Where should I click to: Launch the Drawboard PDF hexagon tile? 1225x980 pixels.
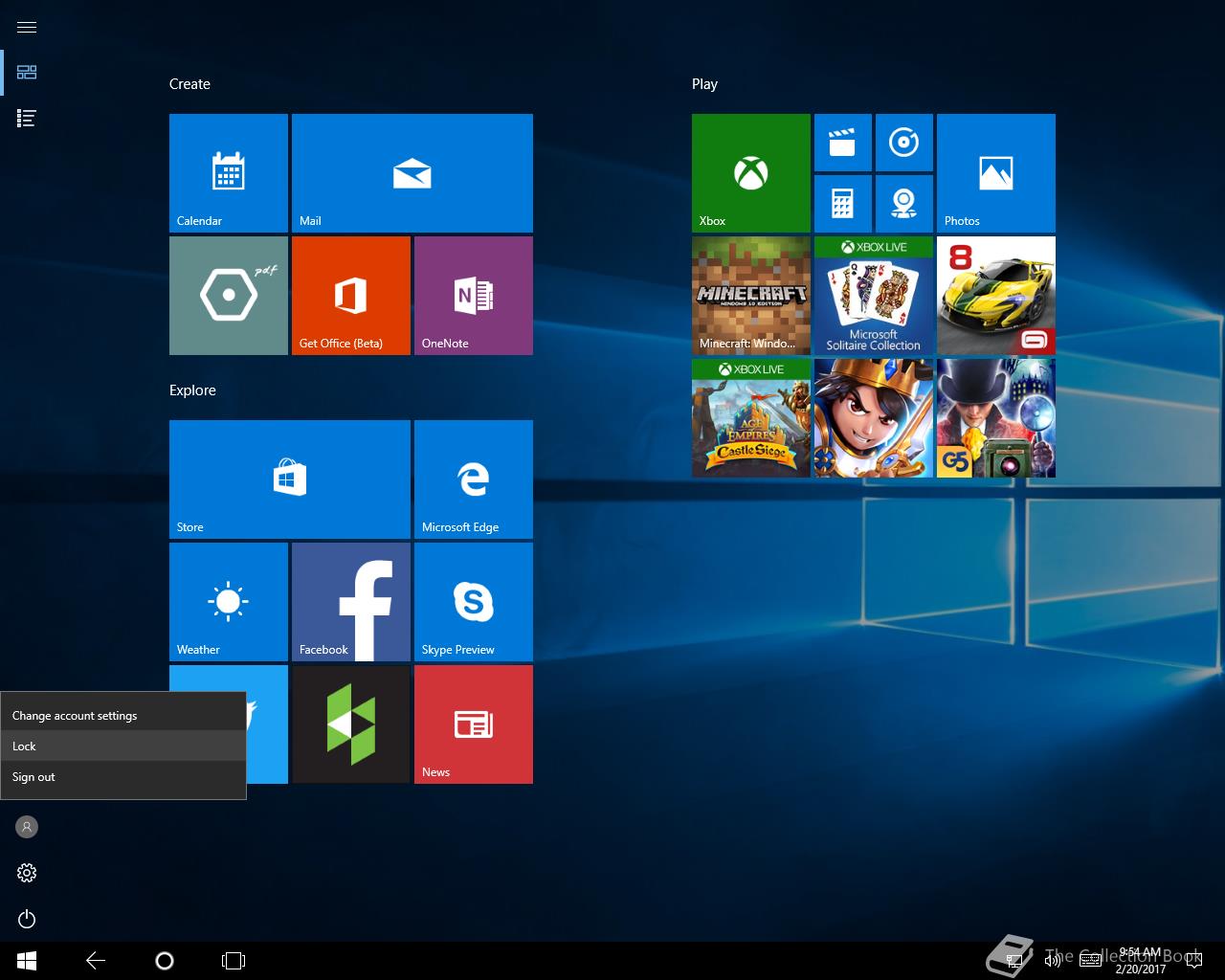coord(229,296)
